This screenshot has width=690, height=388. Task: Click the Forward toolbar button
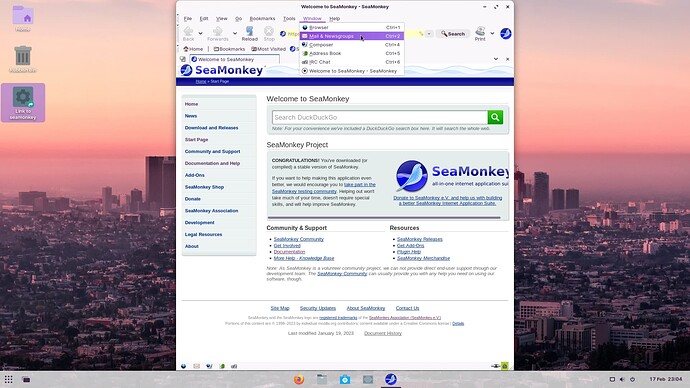(x=218, y=33)
